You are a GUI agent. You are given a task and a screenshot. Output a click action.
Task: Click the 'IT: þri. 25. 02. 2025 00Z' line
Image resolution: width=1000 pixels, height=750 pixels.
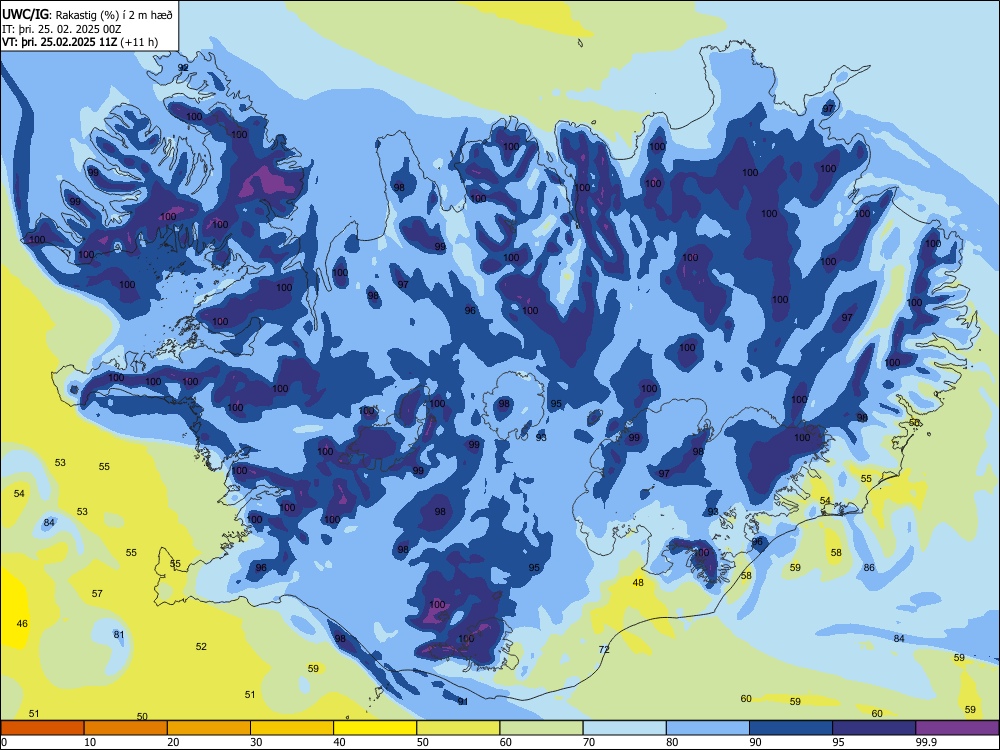tap(62, 29)
